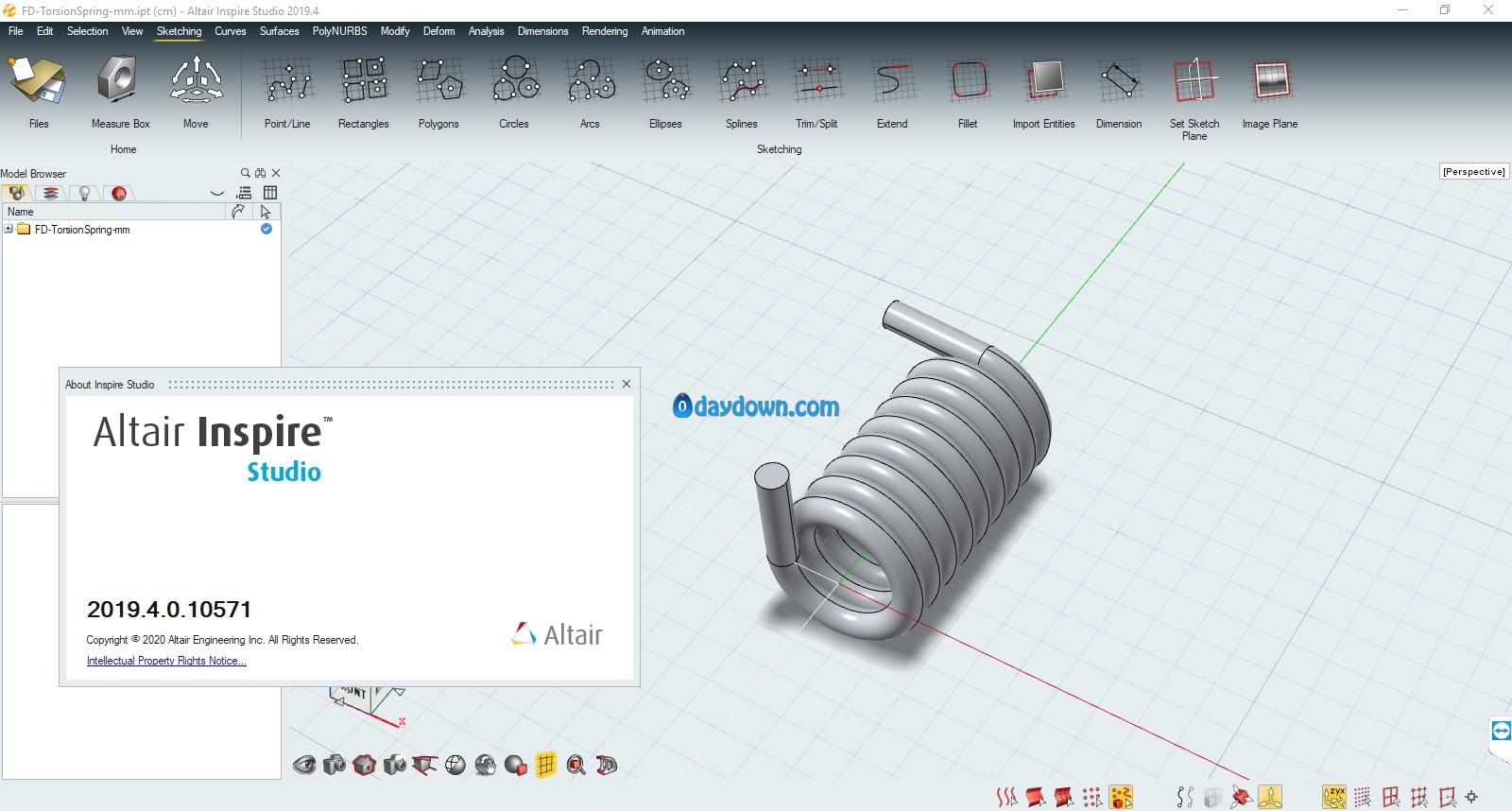The height and width of the screenshot is (811, 1512).
Task: Switch to the layers tab in Model Browser
Action: [51, 193]
